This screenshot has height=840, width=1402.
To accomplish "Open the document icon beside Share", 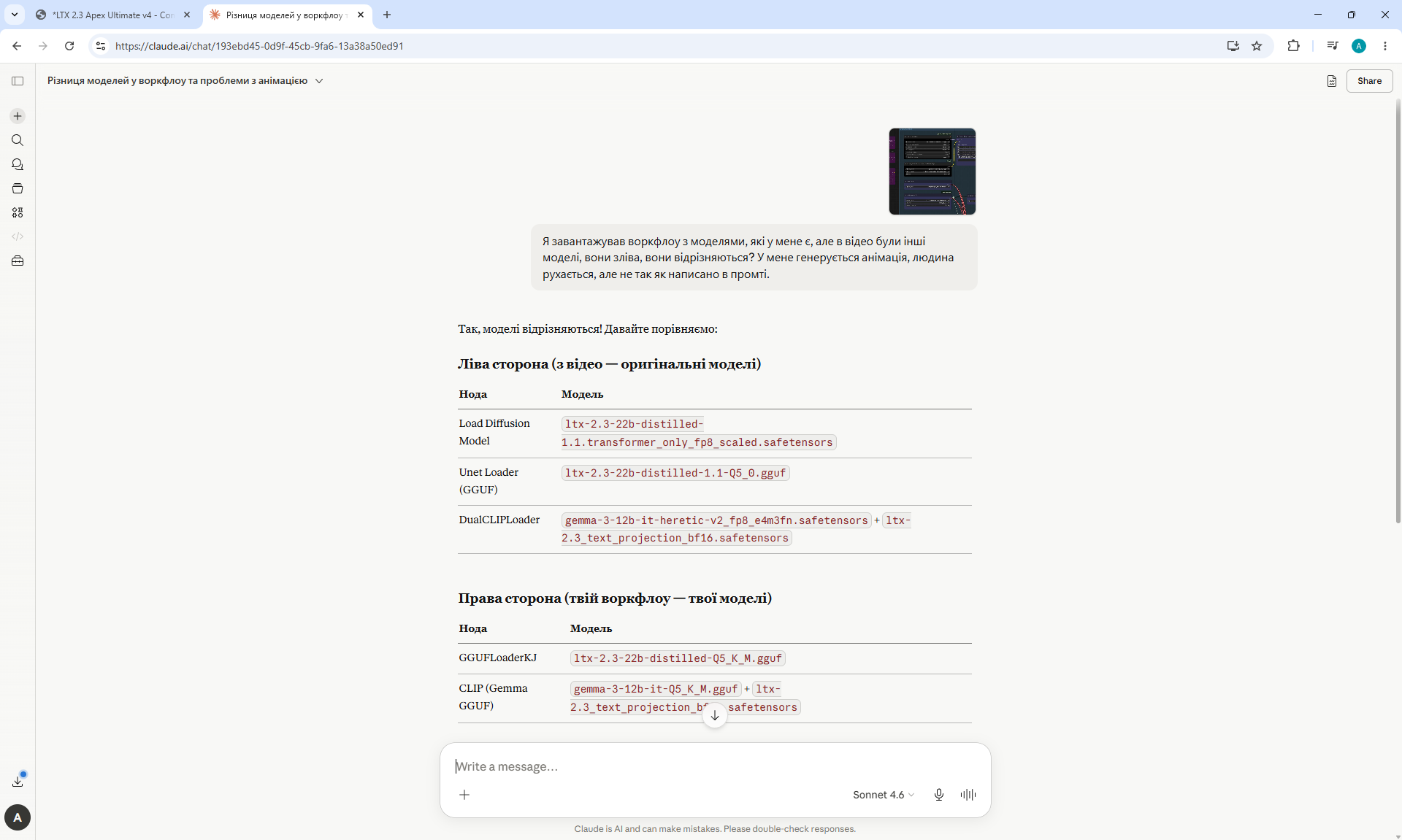I will point(1331,81).
